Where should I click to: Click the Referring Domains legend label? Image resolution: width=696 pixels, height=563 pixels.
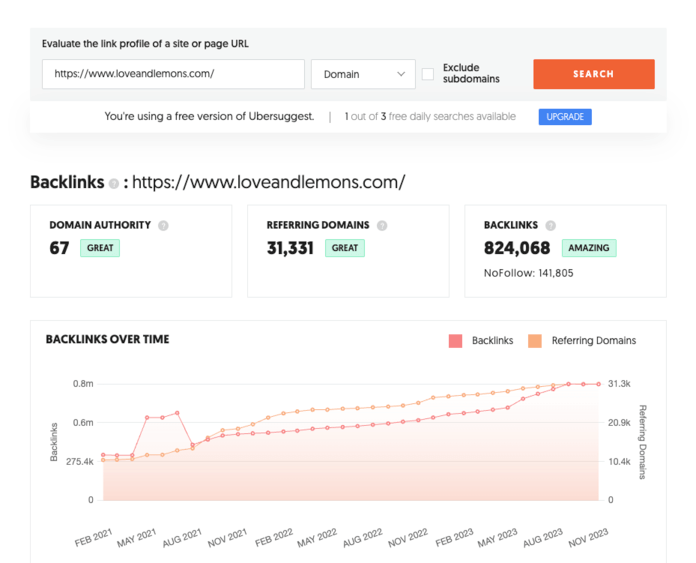pyautogui.click(x=593, y=341)
